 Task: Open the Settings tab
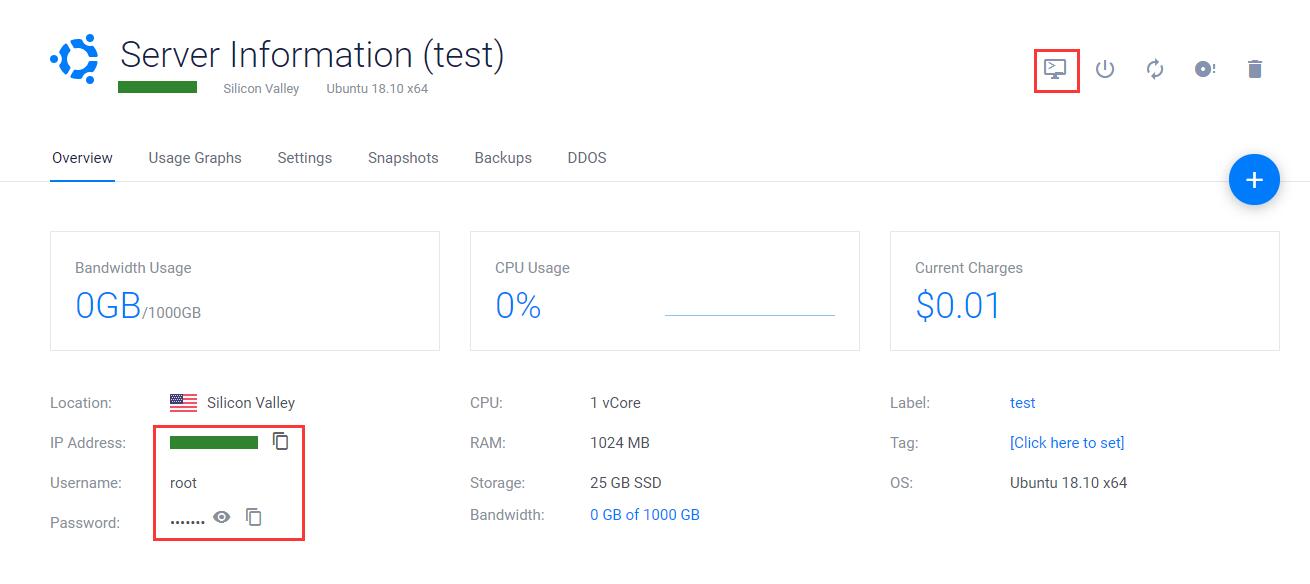point(304,158)
